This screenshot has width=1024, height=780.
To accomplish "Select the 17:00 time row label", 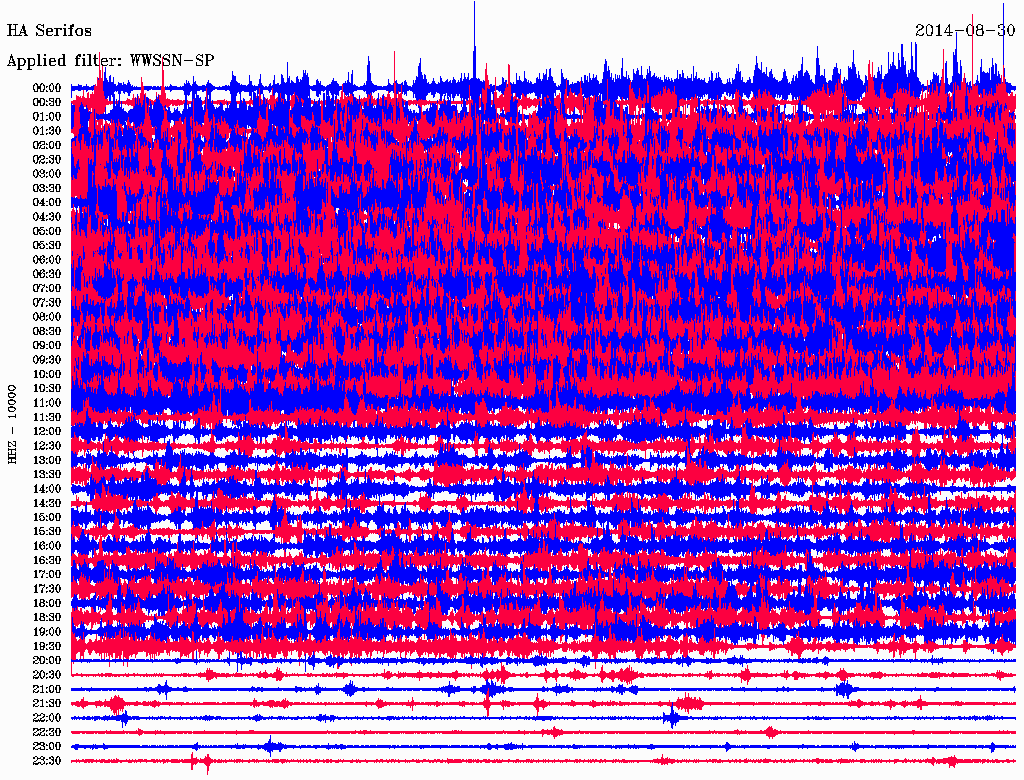I will click(47, 575).
